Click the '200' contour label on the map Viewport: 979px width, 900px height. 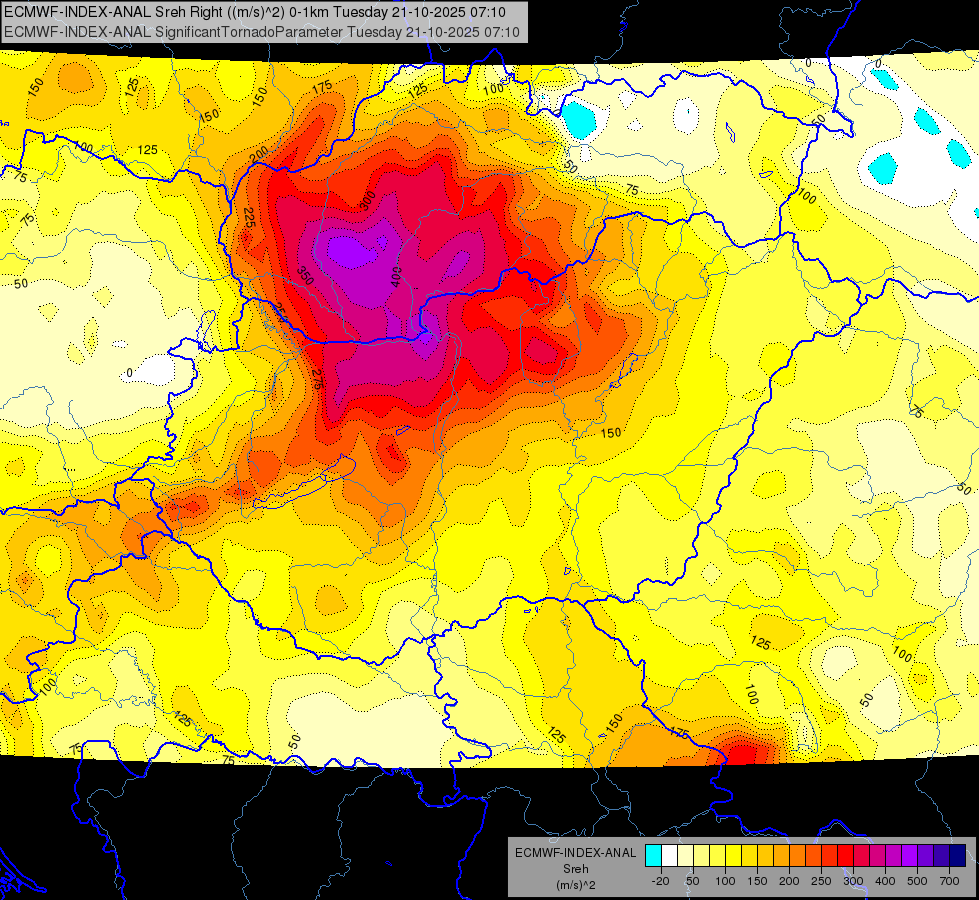click(258, 153)
